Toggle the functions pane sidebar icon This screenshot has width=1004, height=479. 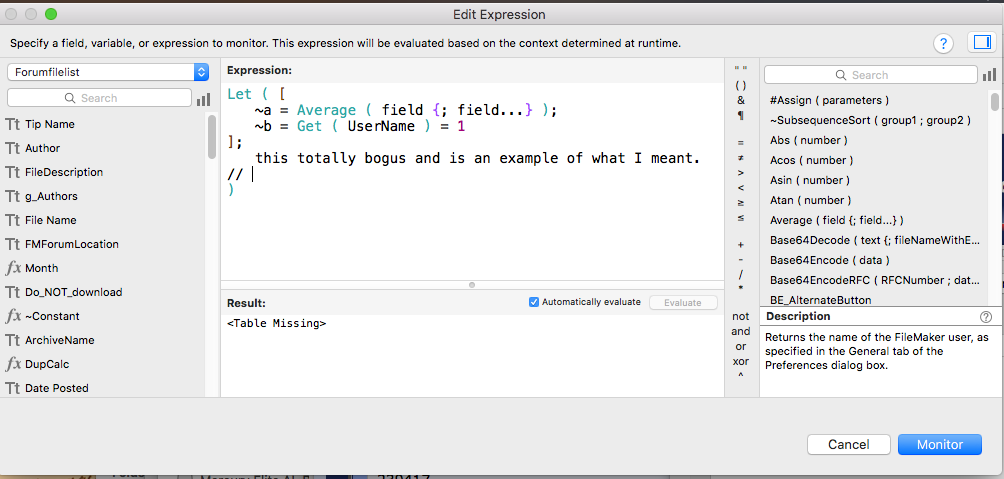coord(982,42)
